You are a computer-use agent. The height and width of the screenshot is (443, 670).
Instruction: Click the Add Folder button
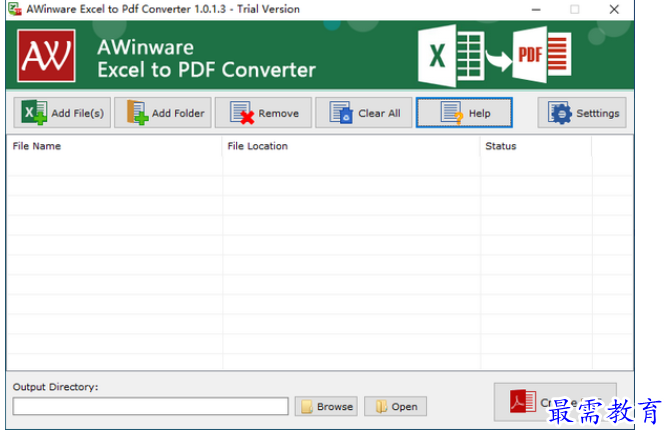click(163, 113)
